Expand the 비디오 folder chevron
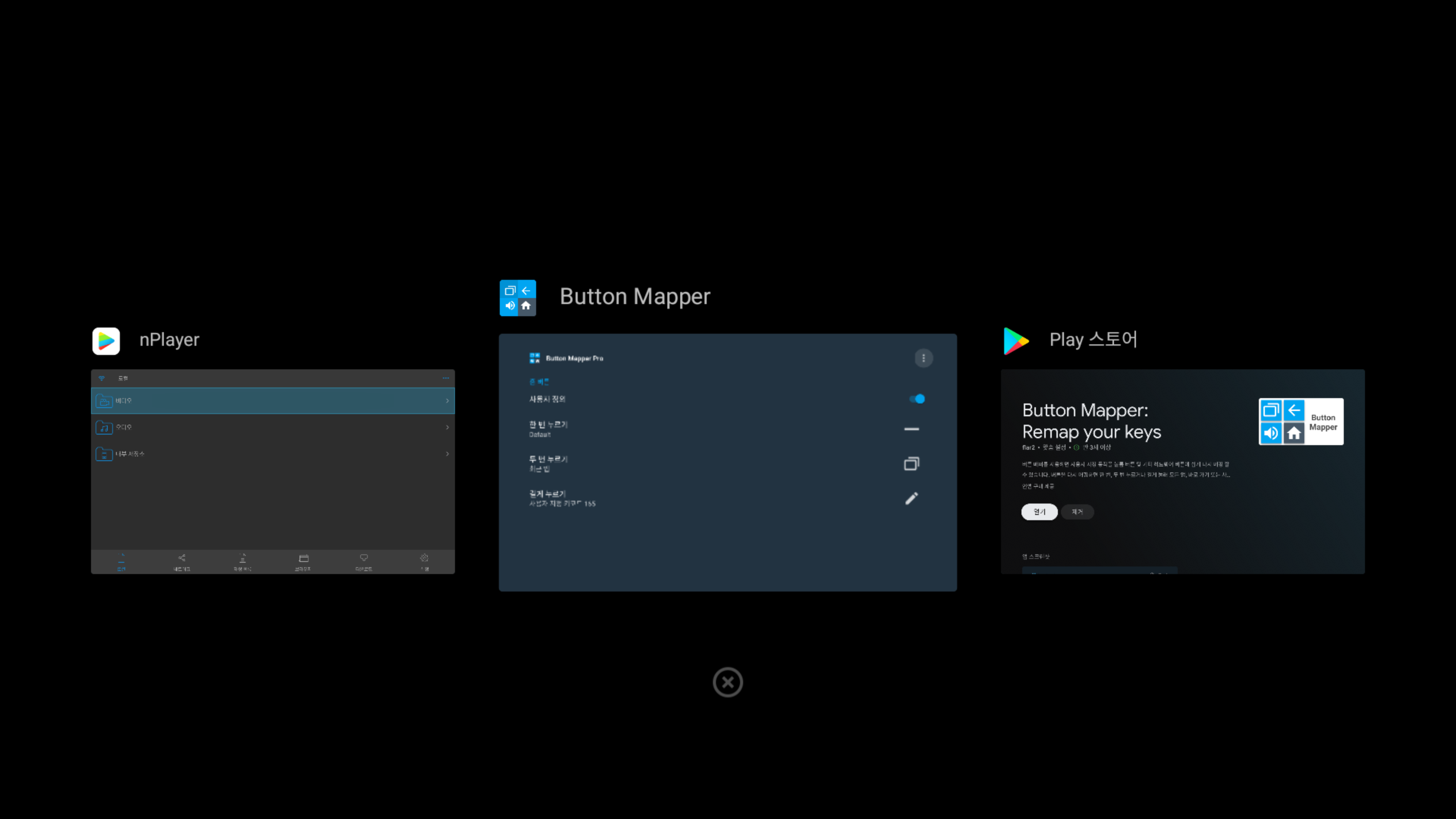Screen dimensions: 1456x819 pyautogui.click(x=447, y=401)
